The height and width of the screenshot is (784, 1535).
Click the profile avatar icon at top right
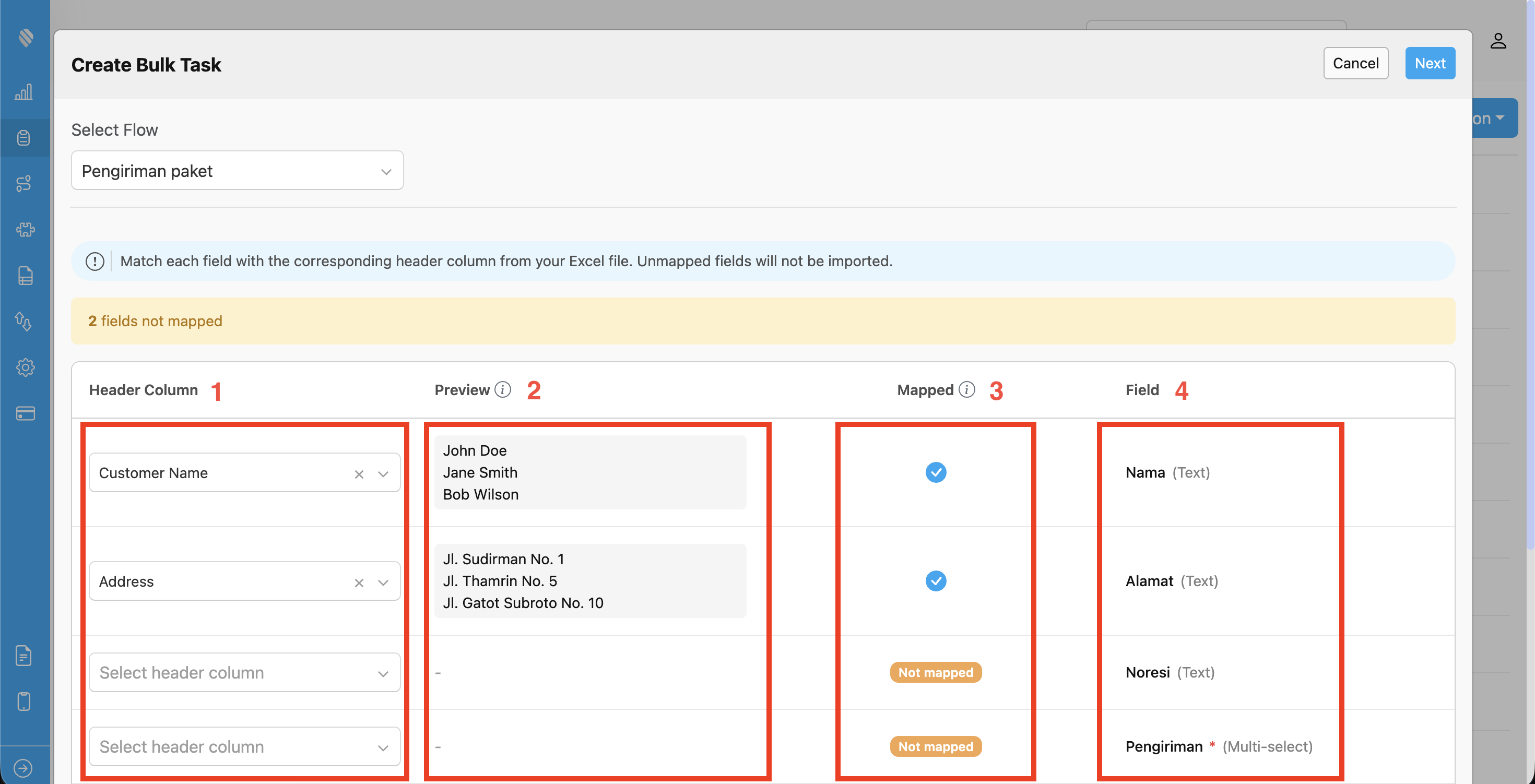pyautogui.click(x=1499, y=41)
